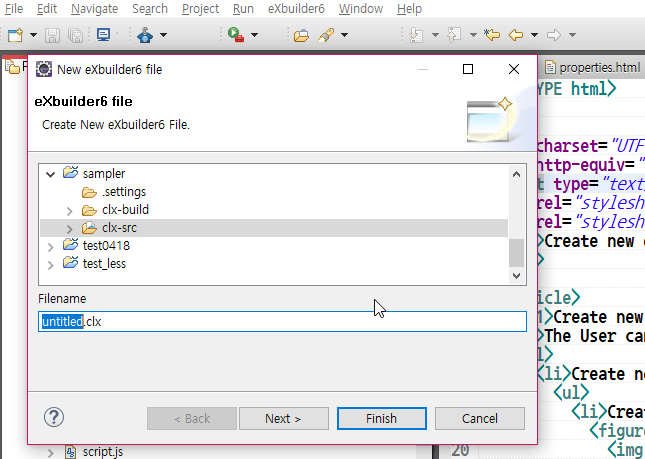The width and height of the screenshot is (645, 459).
Task: Click the New file toolbar icon
Action: (14, 35)
